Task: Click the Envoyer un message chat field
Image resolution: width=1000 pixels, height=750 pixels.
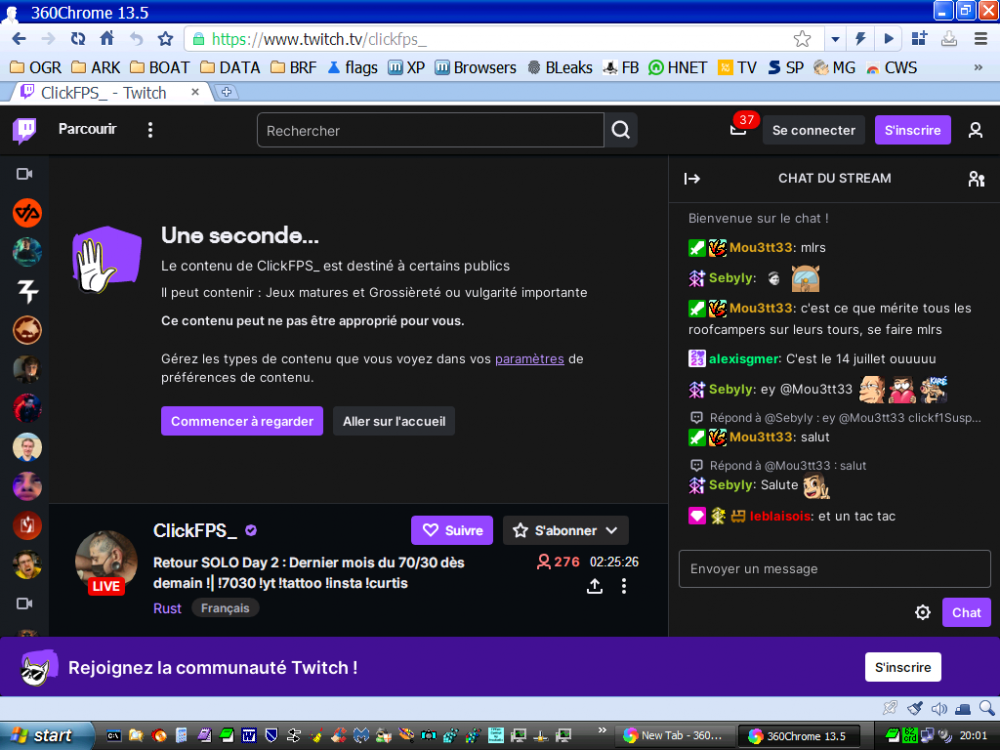Action: pos(835,568)
